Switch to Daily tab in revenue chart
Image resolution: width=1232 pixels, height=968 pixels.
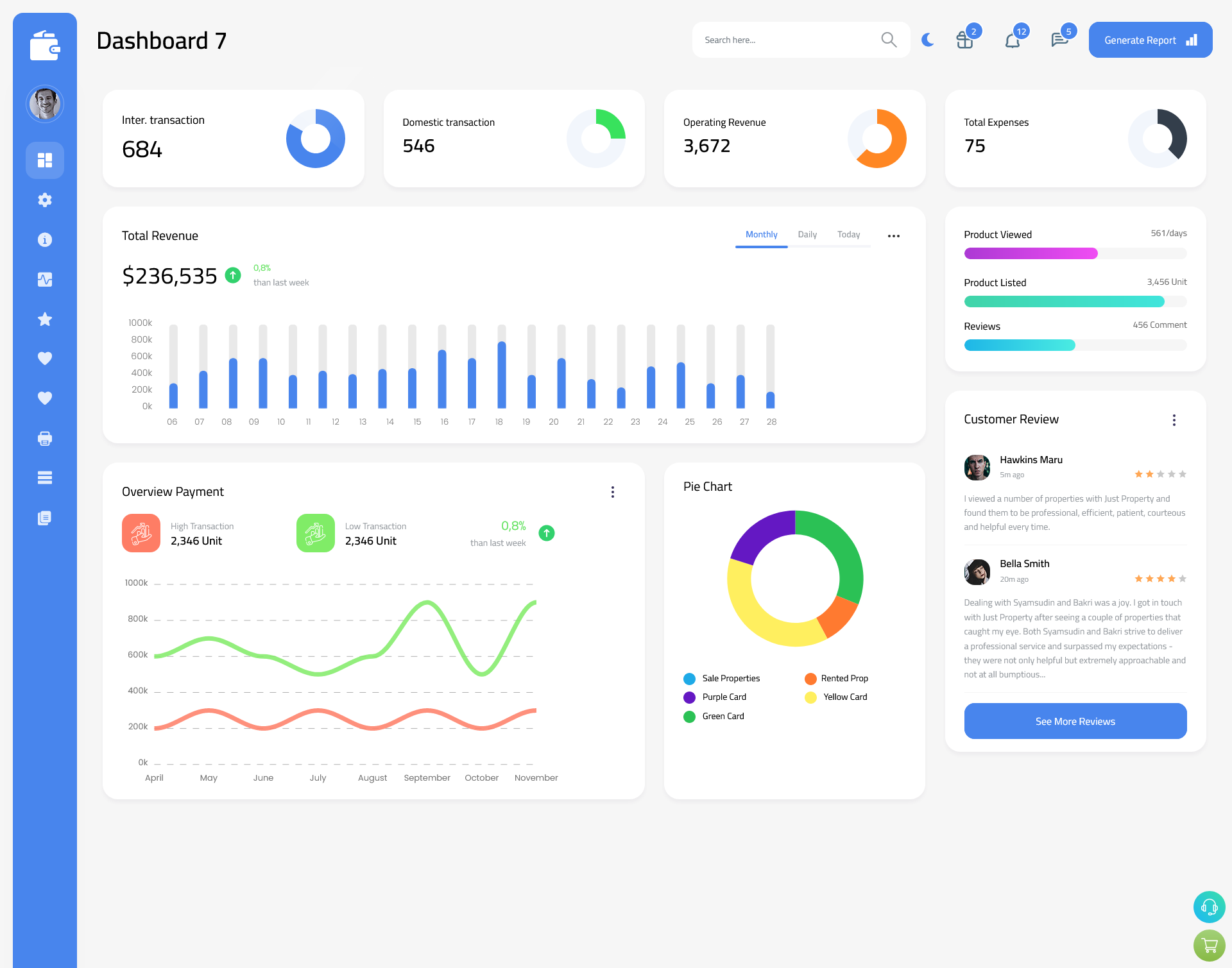pyautogui.click(x=807, y=235)
